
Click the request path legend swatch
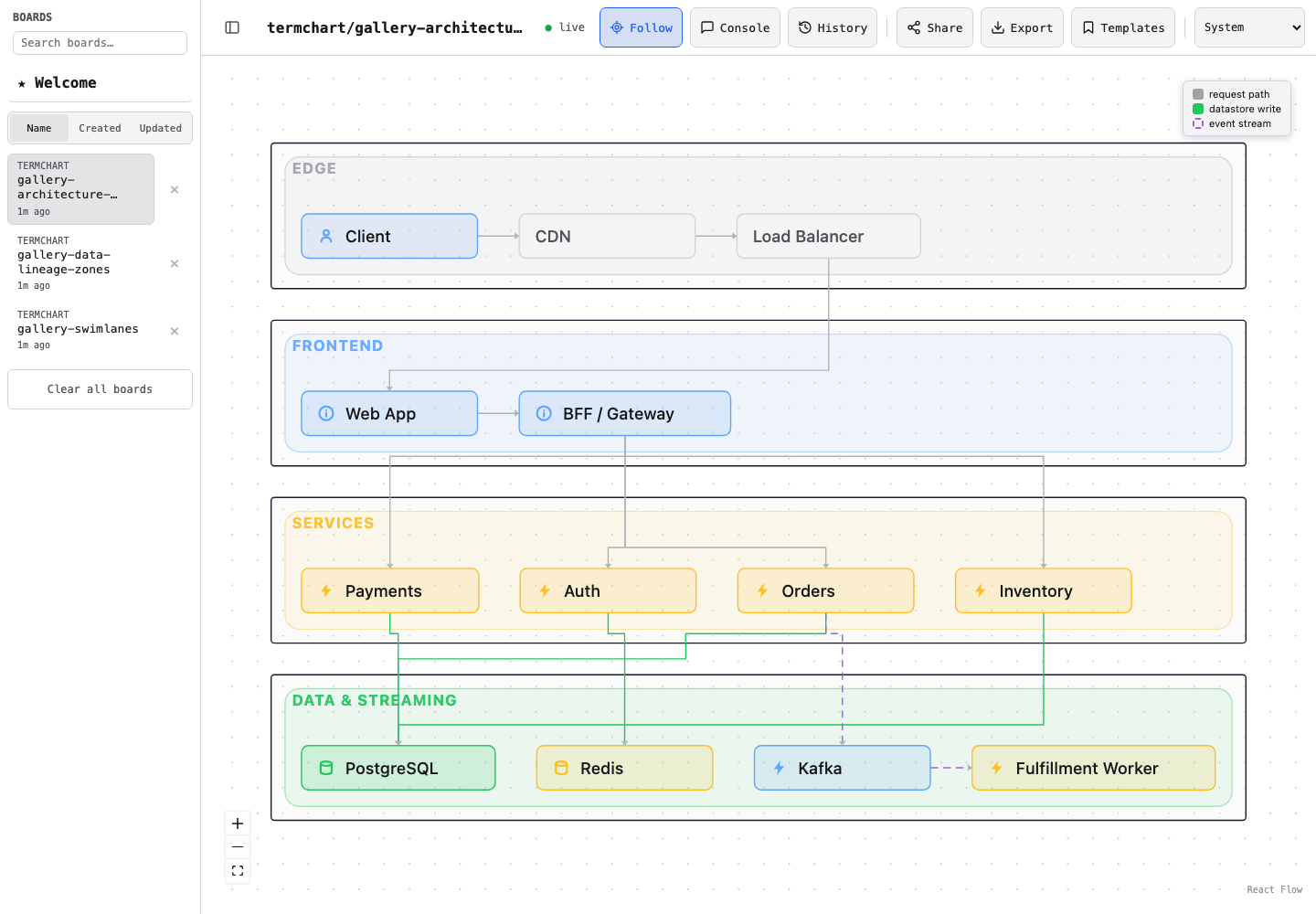pyautogui.click(x=1198, y=94)
